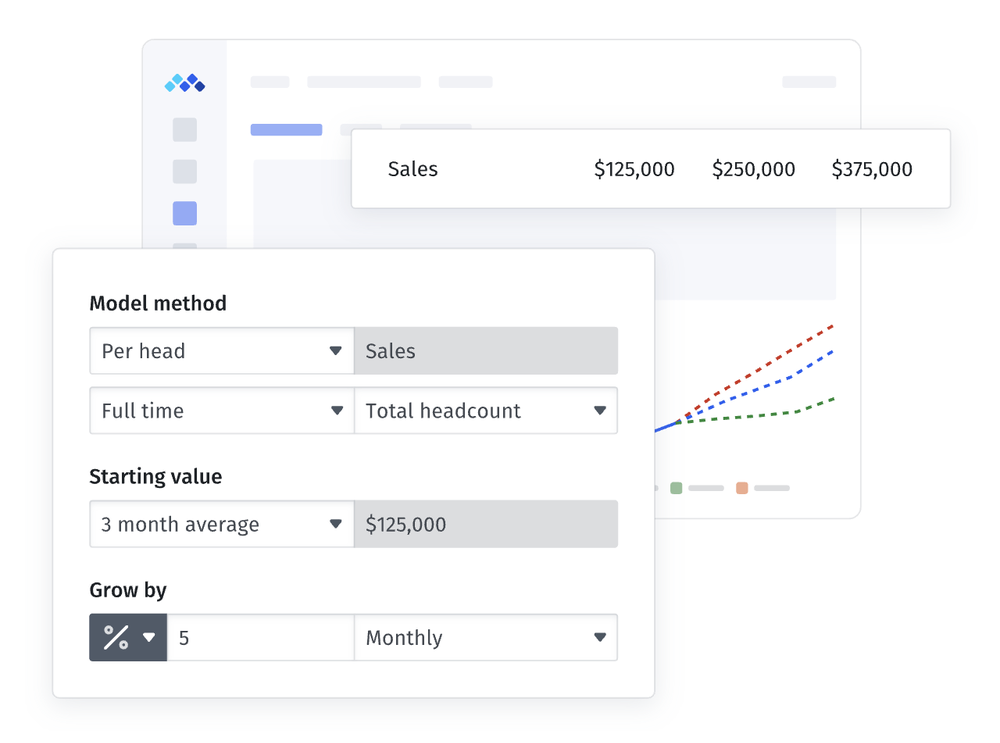This screenshot has width=1000, height=743.
Task: Open the Monthly frequency dropdown
Action: 486,637
